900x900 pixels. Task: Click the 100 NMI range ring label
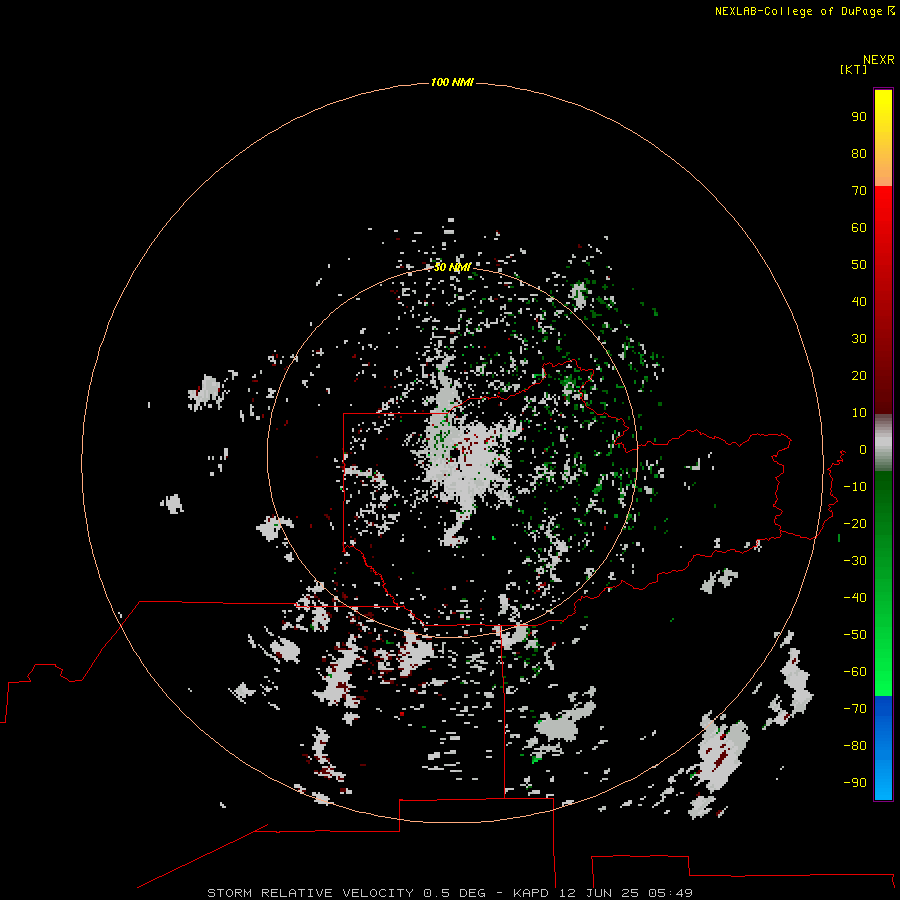pyautogui.click(x=452, y=83)
